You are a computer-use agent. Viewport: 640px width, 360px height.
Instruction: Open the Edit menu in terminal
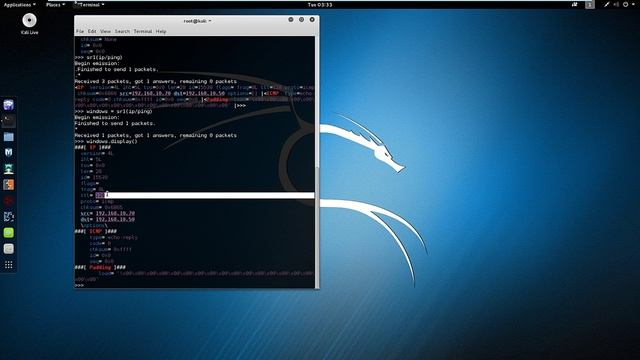(92, 31)
